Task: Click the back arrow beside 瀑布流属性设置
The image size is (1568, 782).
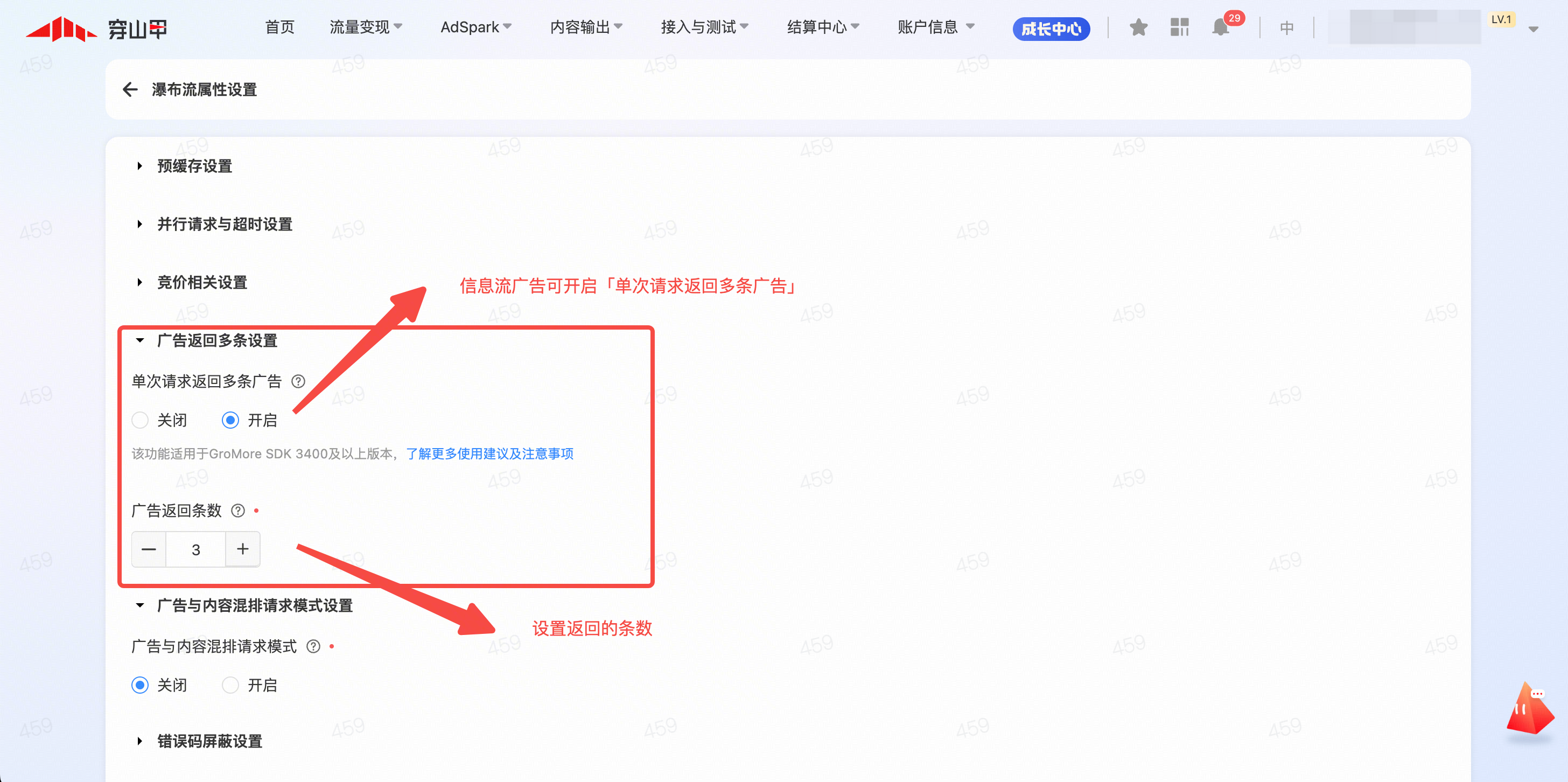Action: click(130, 89)
